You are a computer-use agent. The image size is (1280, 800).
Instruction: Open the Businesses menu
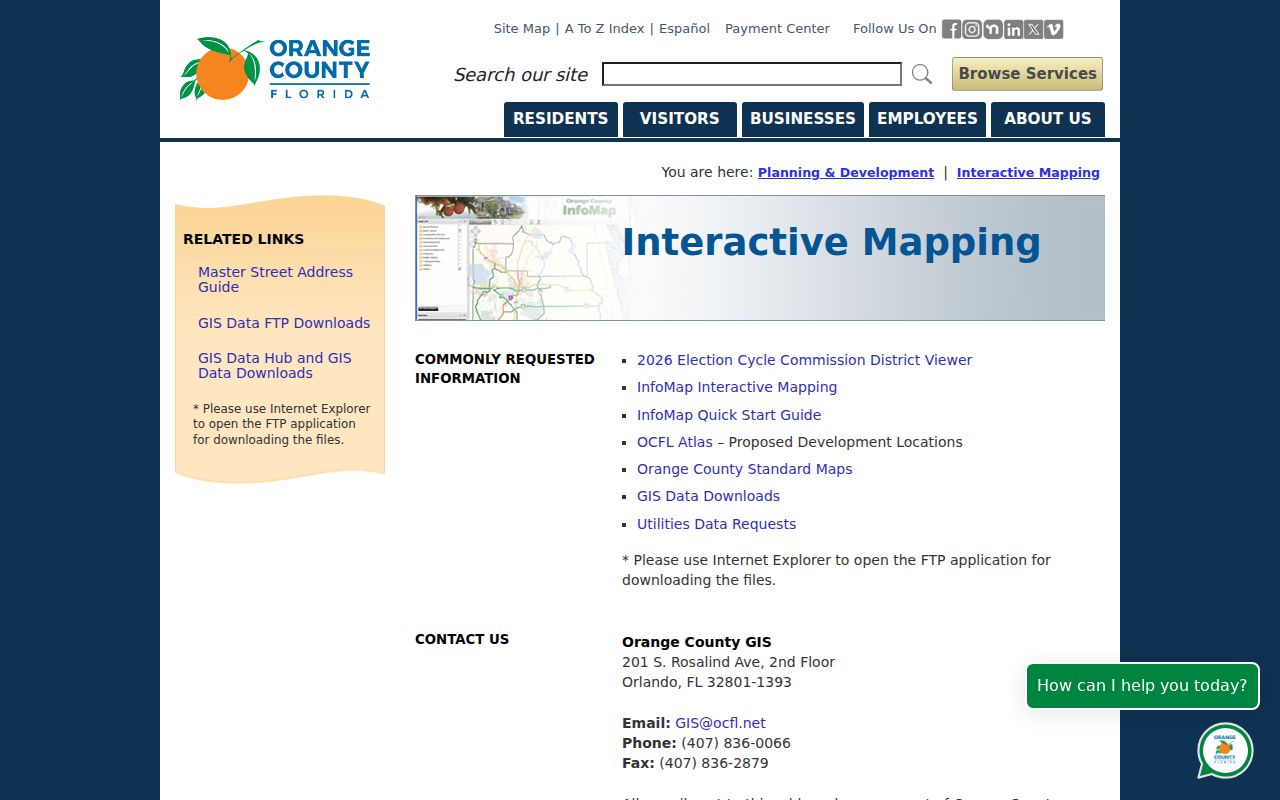tap(803, 119)
